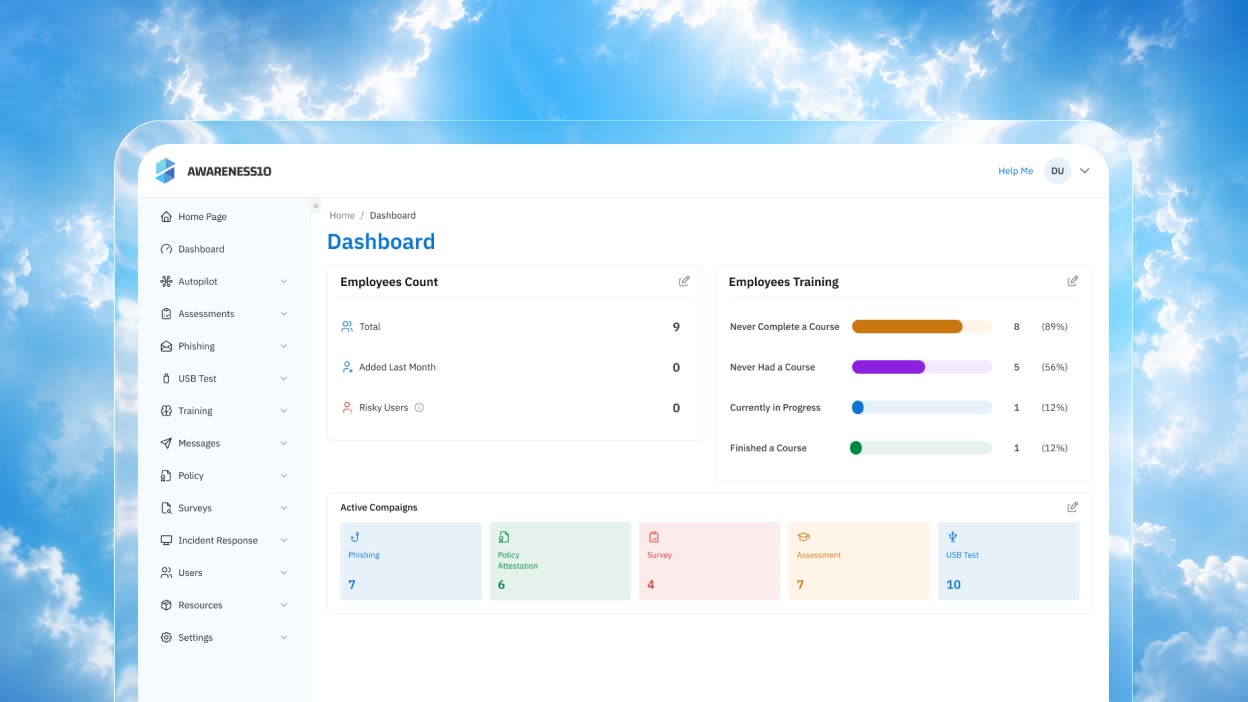1248x702 pixels.
Task: Click the blue Currently in Progress bar
Action: pyautogui.click(x=857, y=407)
